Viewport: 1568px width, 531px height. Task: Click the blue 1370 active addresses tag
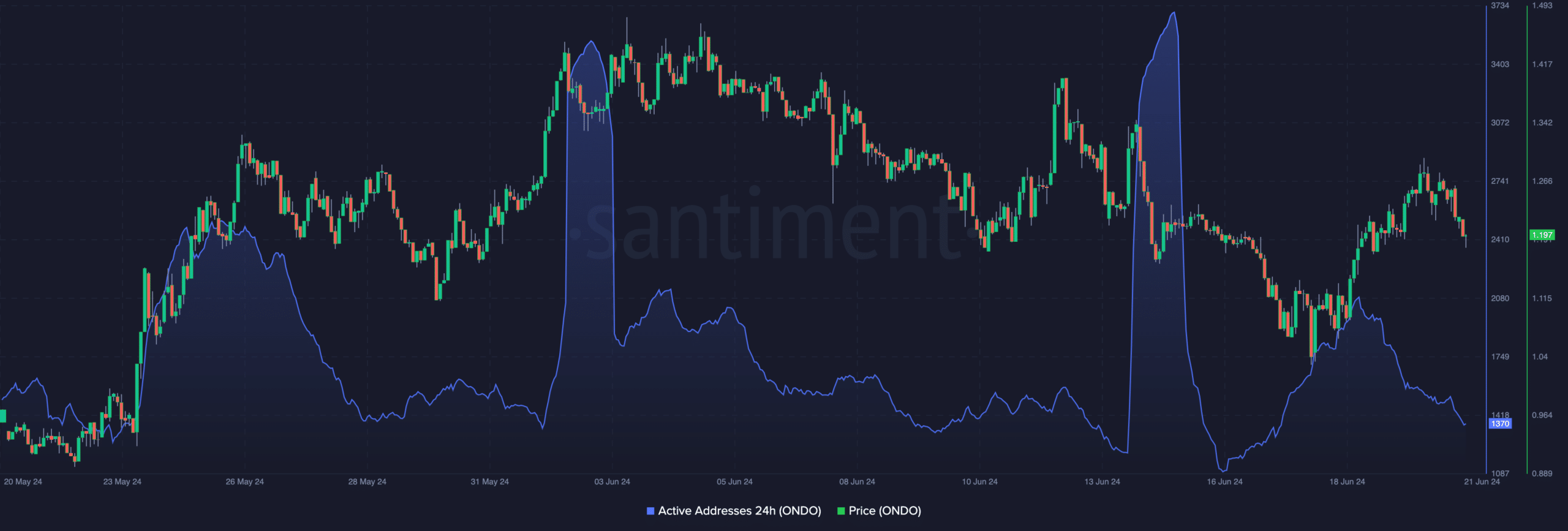click(x=1500, y=424)
